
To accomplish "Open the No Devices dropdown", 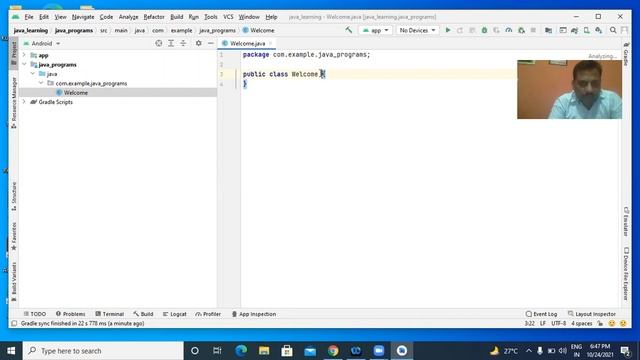I will pyautogui.click(x=417, y=30).
